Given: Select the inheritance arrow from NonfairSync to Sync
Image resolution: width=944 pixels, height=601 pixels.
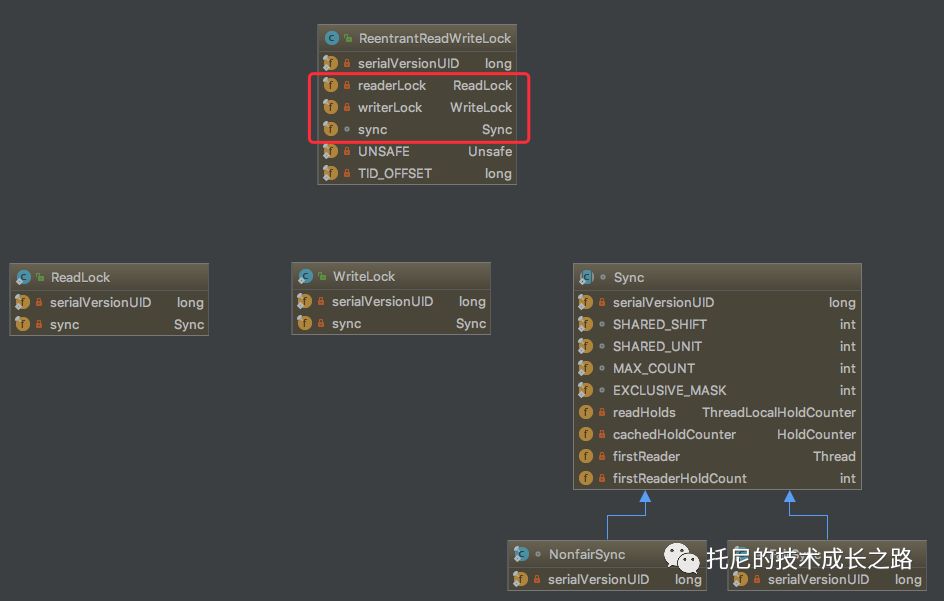Looking at the screenshot, I should (626, 515).
